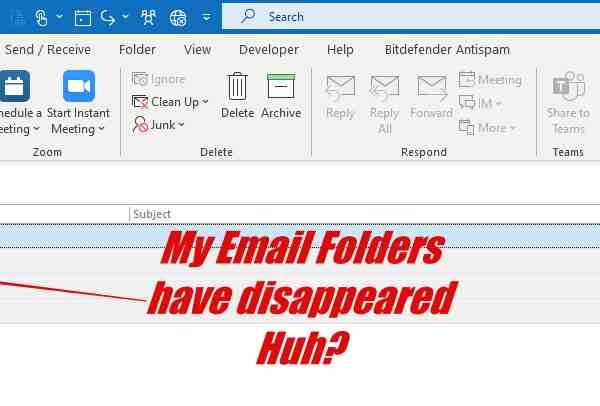
Task: Click the reply arrow icon in title bar
Action: point(108,18)
